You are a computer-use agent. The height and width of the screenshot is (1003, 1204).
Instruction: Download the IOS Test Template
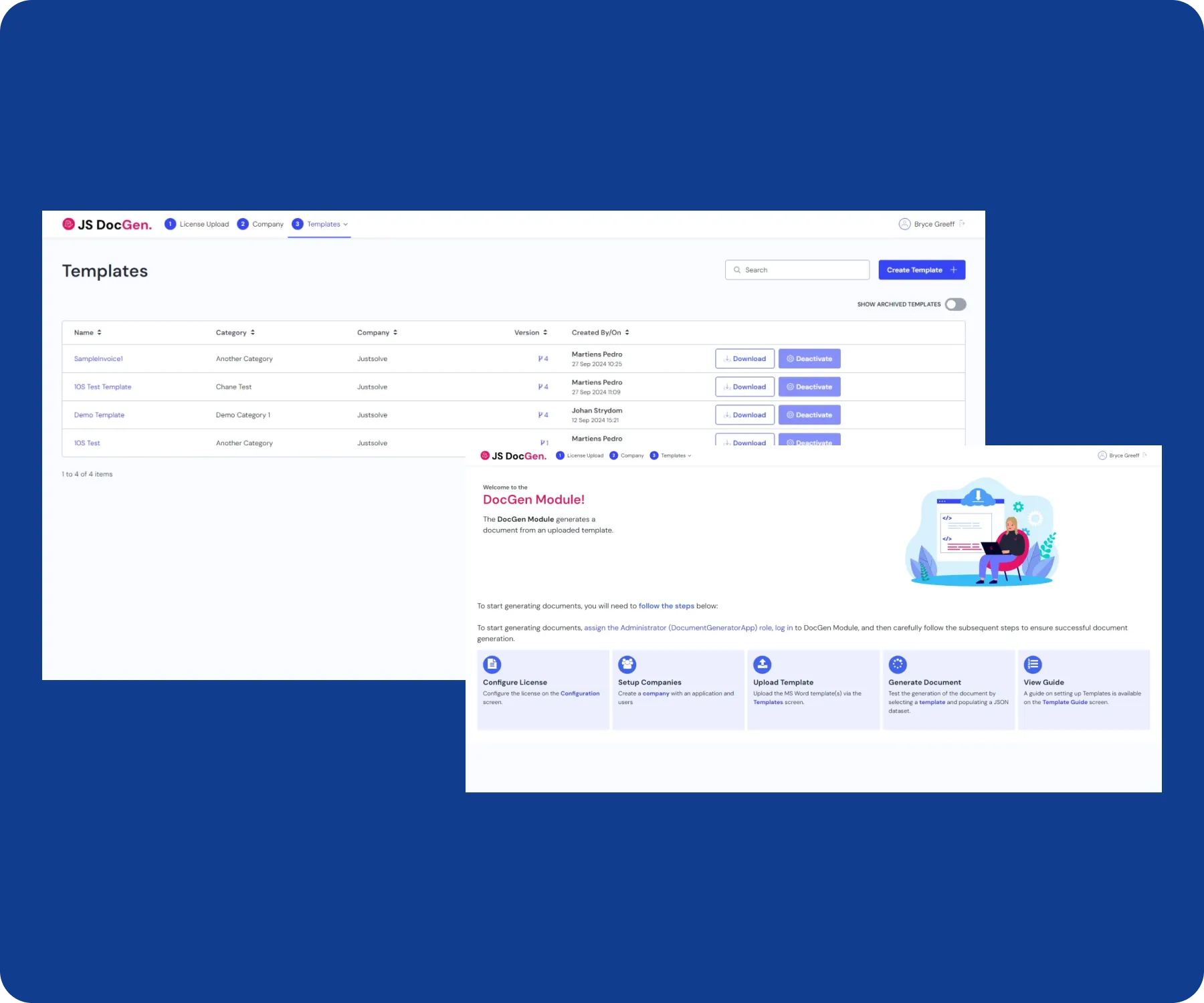pos(744,387)
